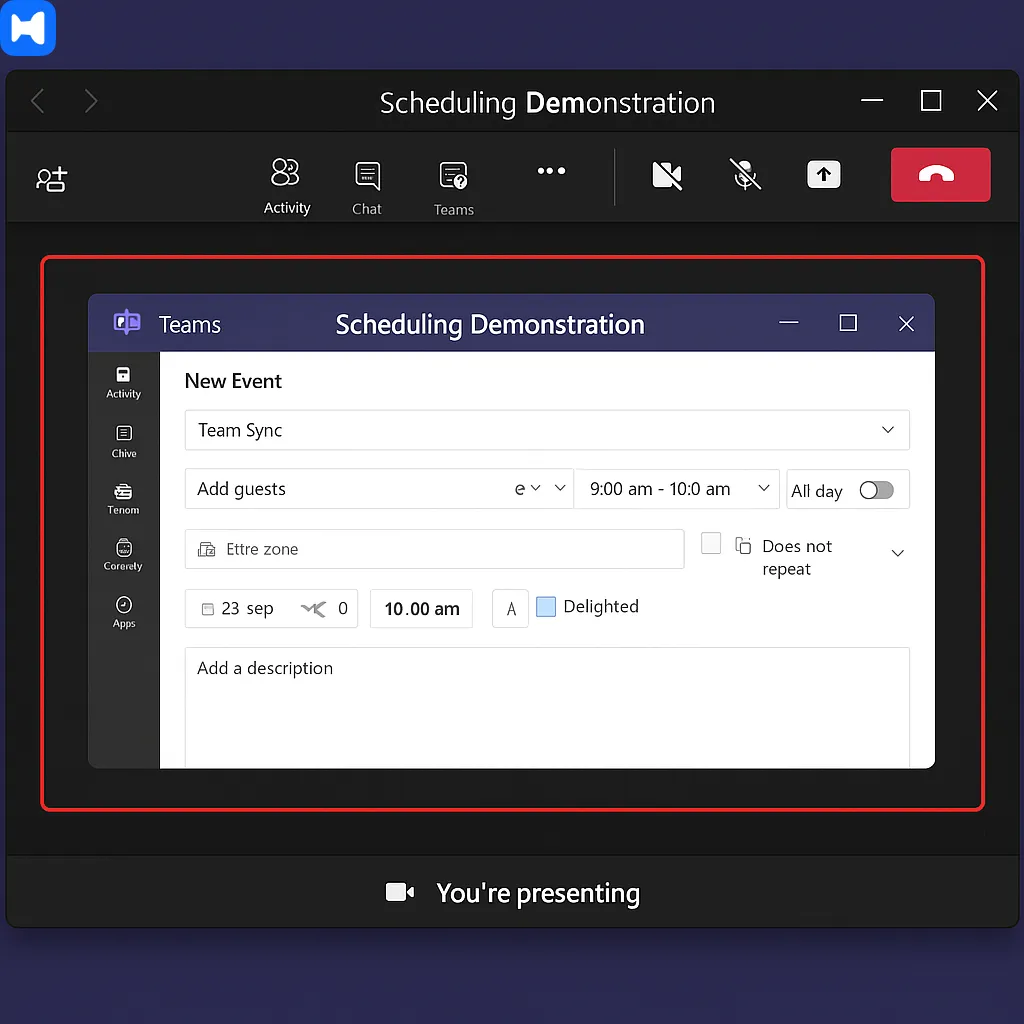Open the Chat panel in the meeting toolbar
The width and height of the screenshot is (1024, 1024).
tap(367, 188)
